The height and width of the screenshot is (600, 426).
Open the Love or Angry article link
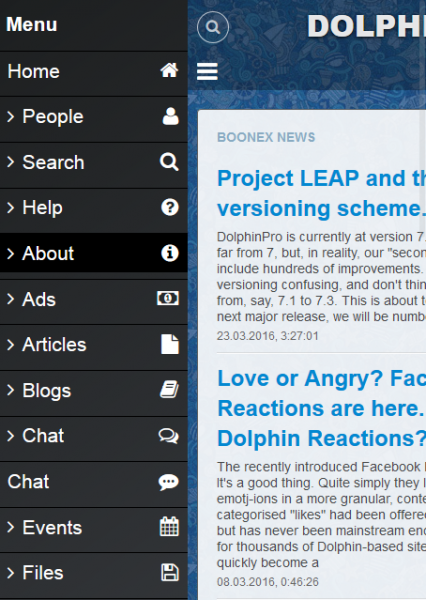(x=322, y=408)
